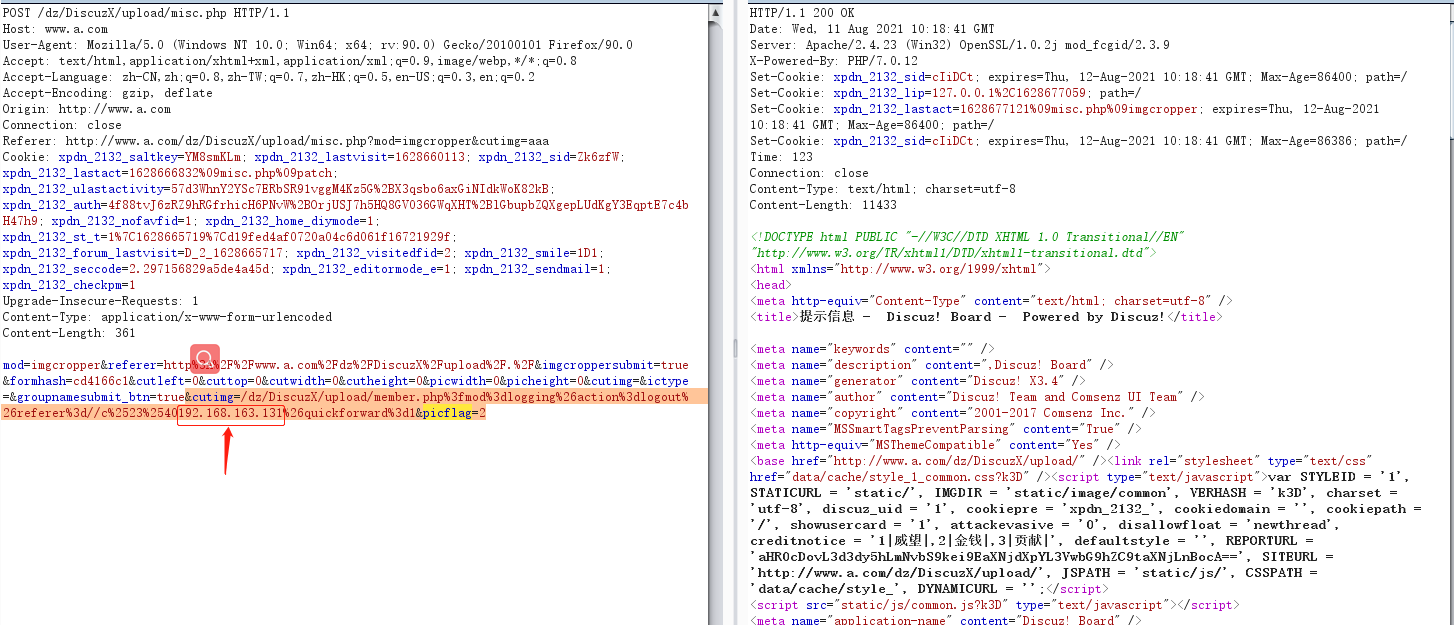This screenshot has height=625, width=1454.
Task: Click the request Content-Type x-www-form-urlencoded header
Action: coord(167,317)
